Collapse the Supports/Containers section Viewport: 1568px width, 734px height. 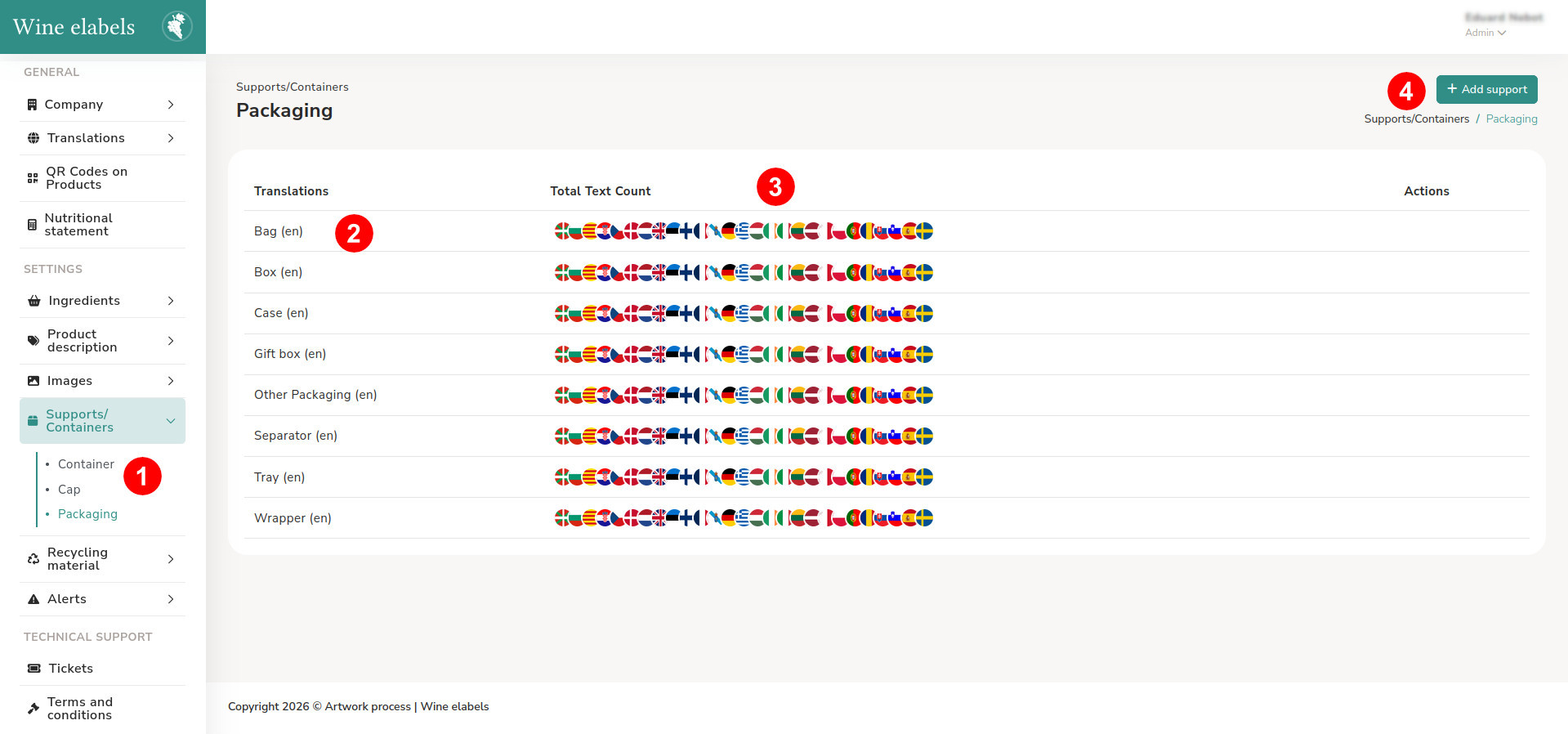[171, 421]
